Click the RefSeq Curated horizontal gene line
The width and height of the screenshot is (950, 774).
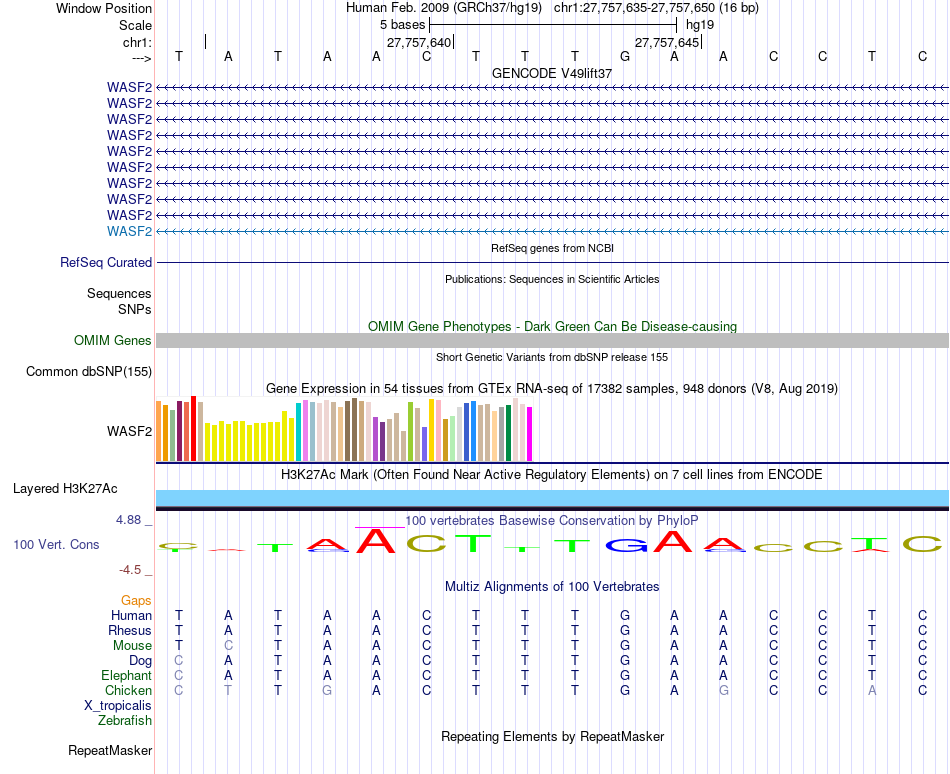point(552,263)
